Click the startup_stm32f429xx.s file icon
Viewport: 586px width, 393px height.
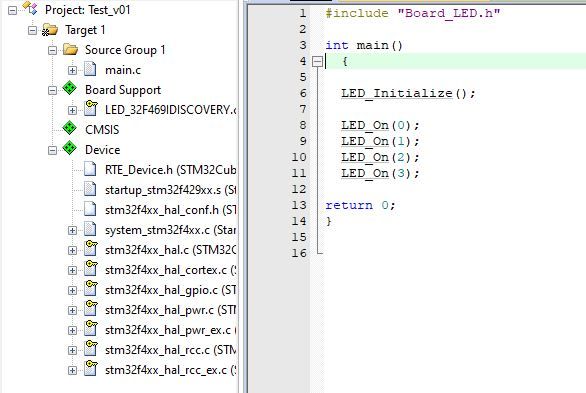click(90, 189)
